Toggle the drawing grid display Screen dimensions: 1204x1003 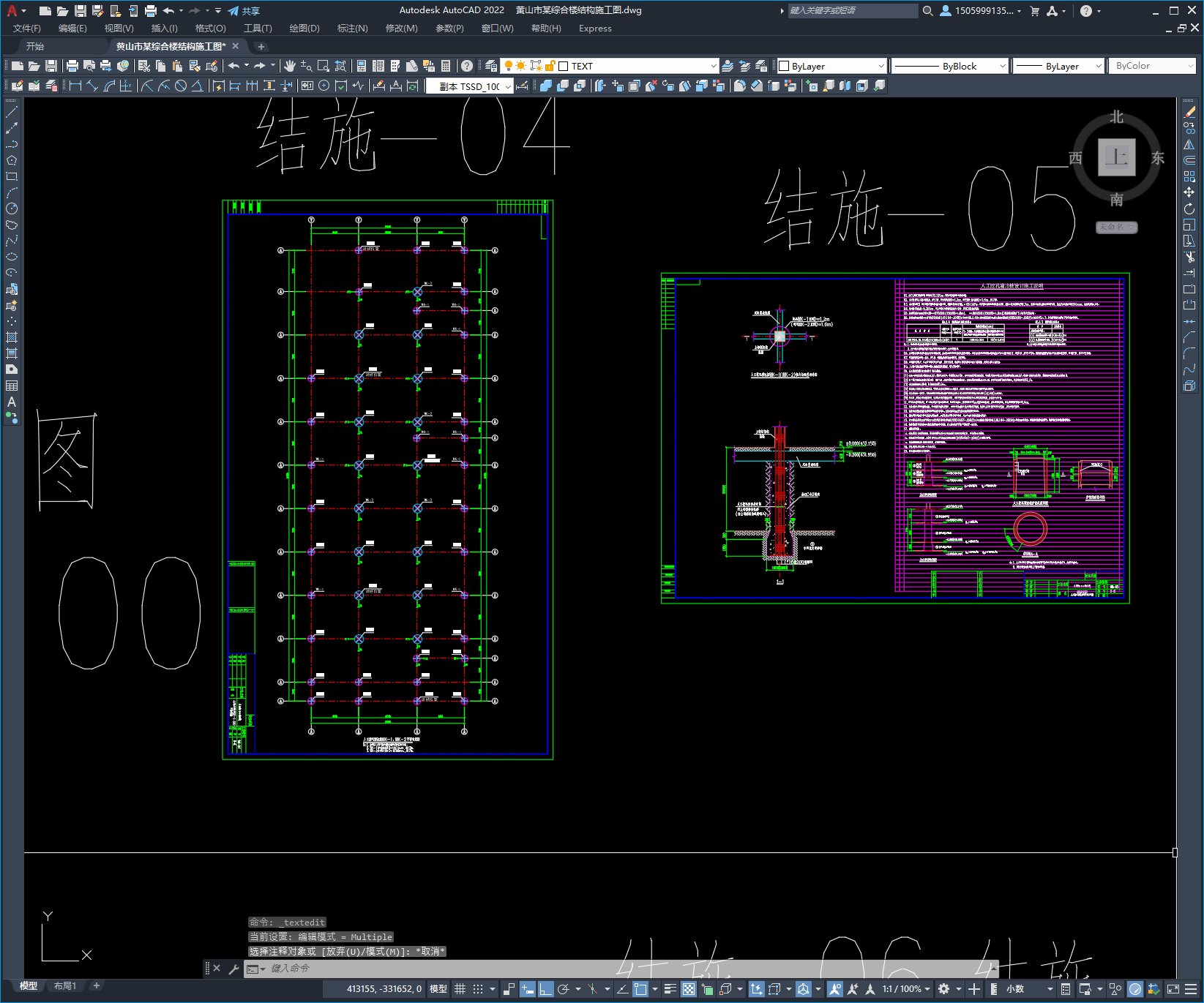pyautogui.click(x=460, y=989)
